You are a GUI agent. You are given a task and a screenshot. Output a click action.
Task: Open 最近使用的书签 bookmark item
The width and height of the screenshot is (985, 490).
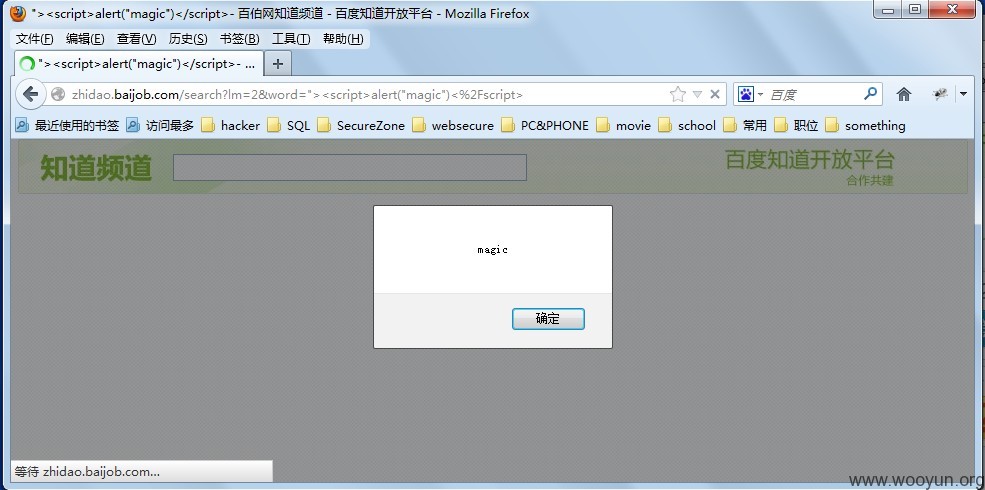[67, 126]
